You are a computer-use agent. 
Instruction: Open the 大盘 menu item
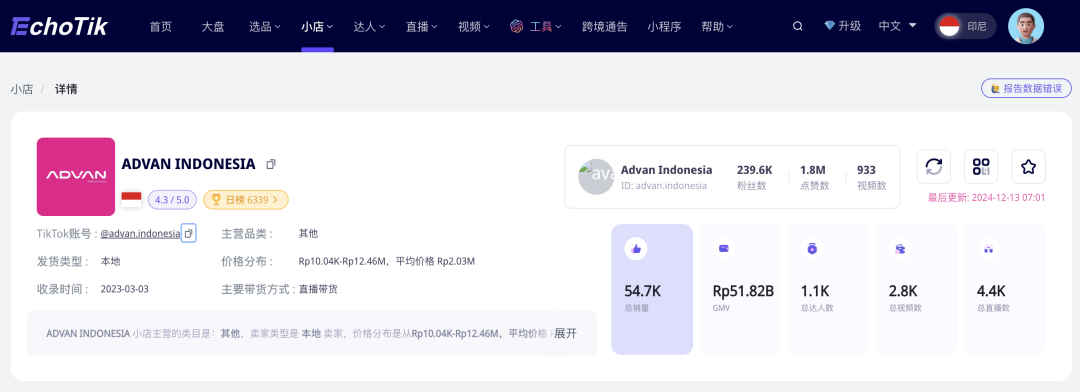pos(213,27)
